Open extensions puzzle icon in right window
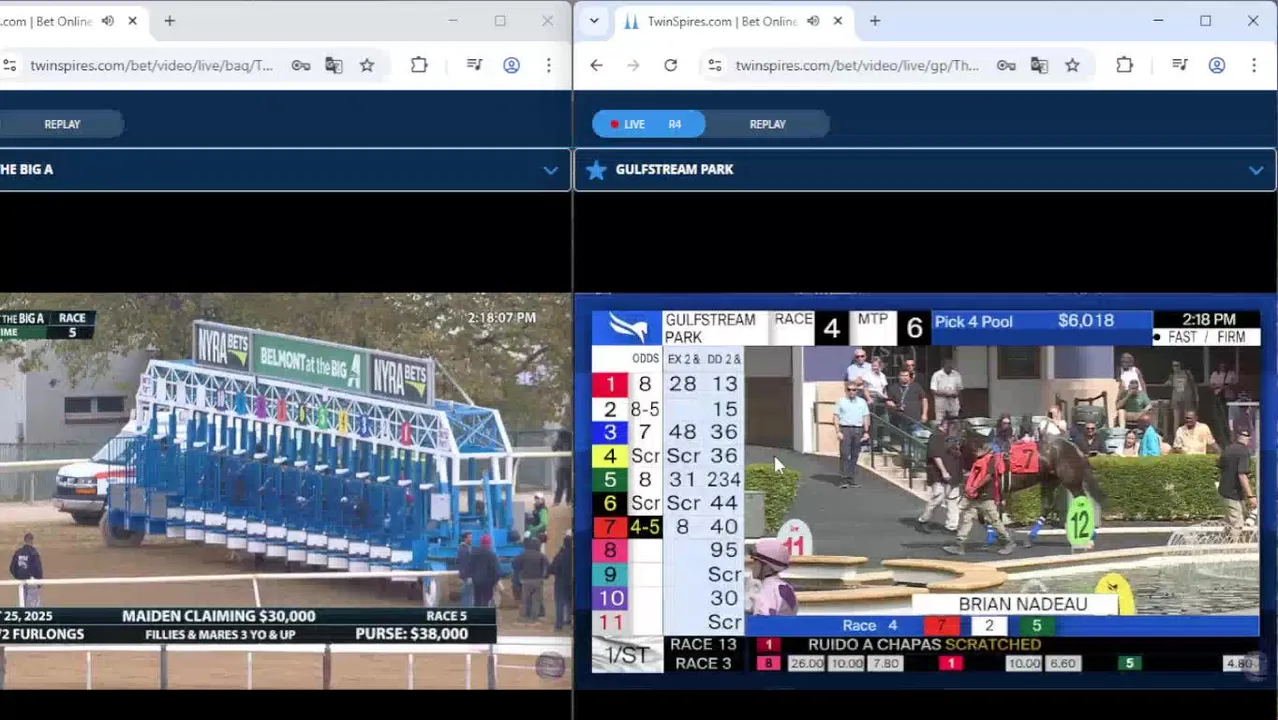1278x720 pixels. (1124, 65)
